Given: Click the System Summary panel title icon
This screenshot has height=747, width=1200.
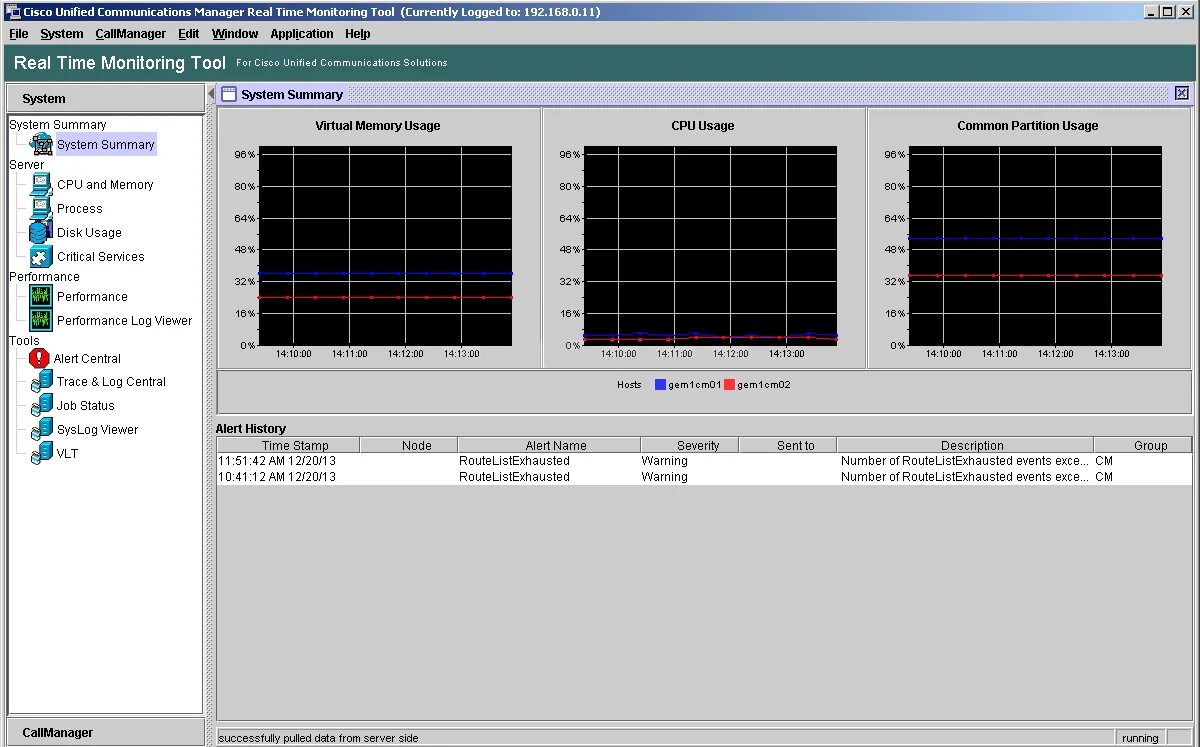Looking at the screenshot, I should pos(229,94).
